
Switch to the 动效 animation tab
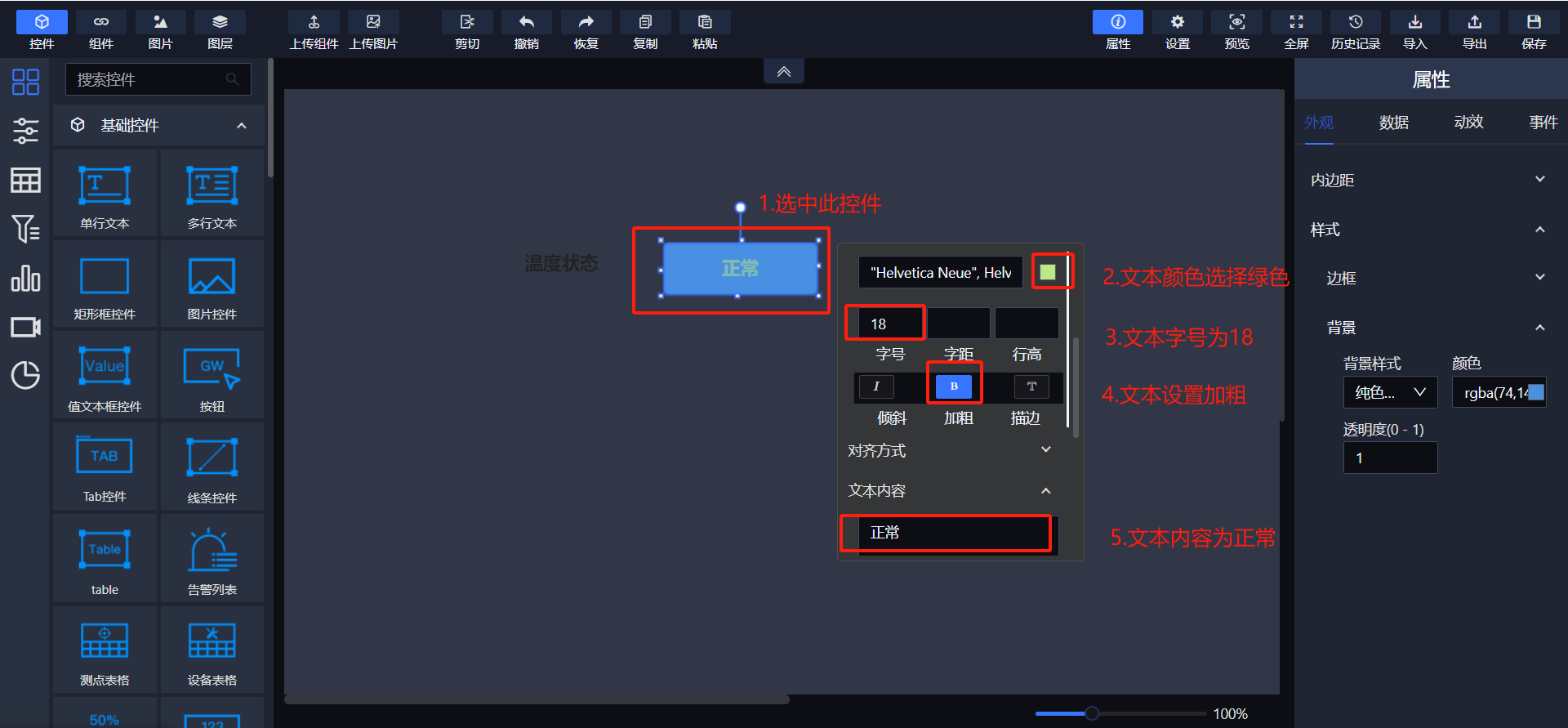point(1469,123)
